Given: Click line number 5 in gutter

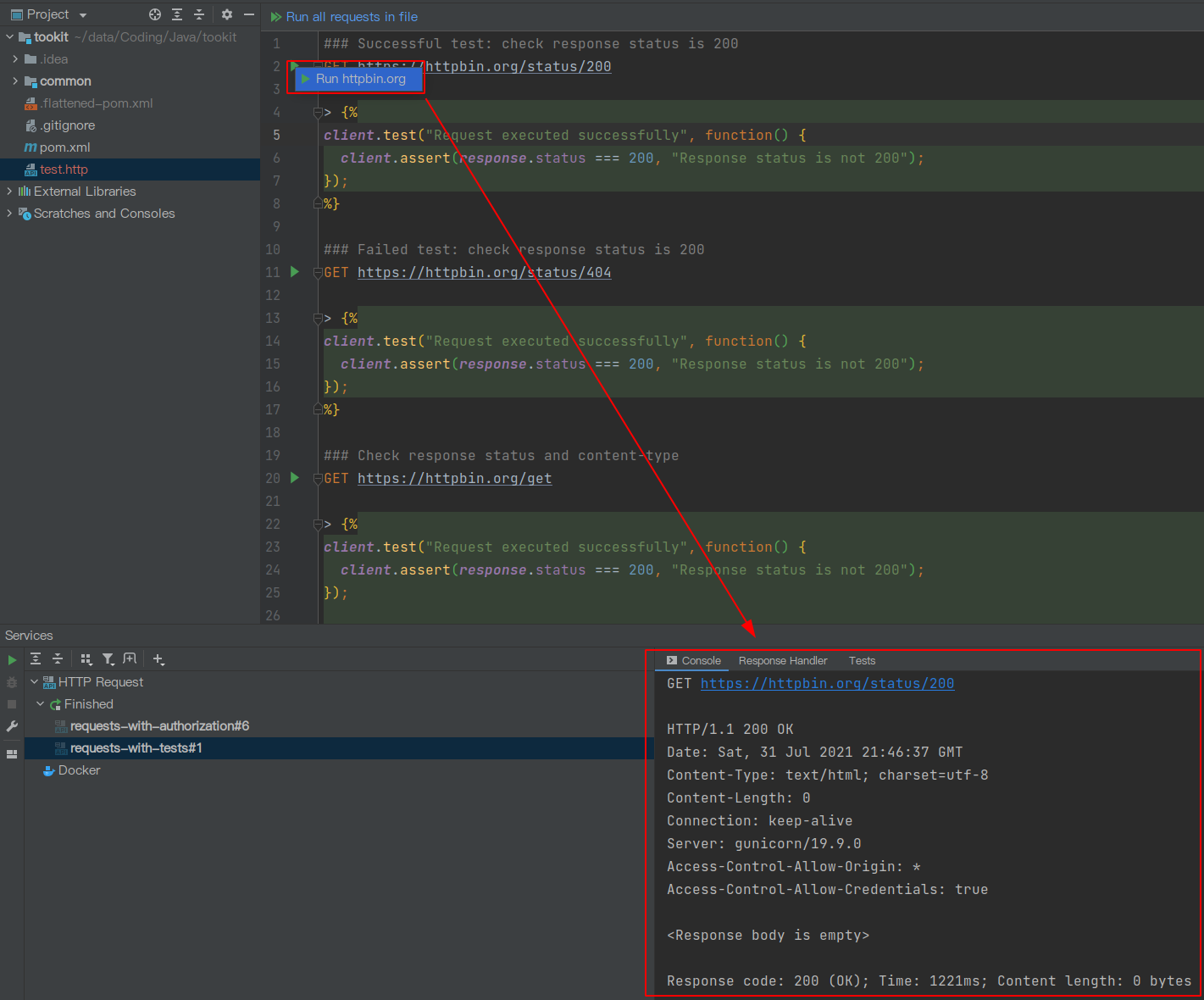Looking at the screenshot, I should [277, 135].
